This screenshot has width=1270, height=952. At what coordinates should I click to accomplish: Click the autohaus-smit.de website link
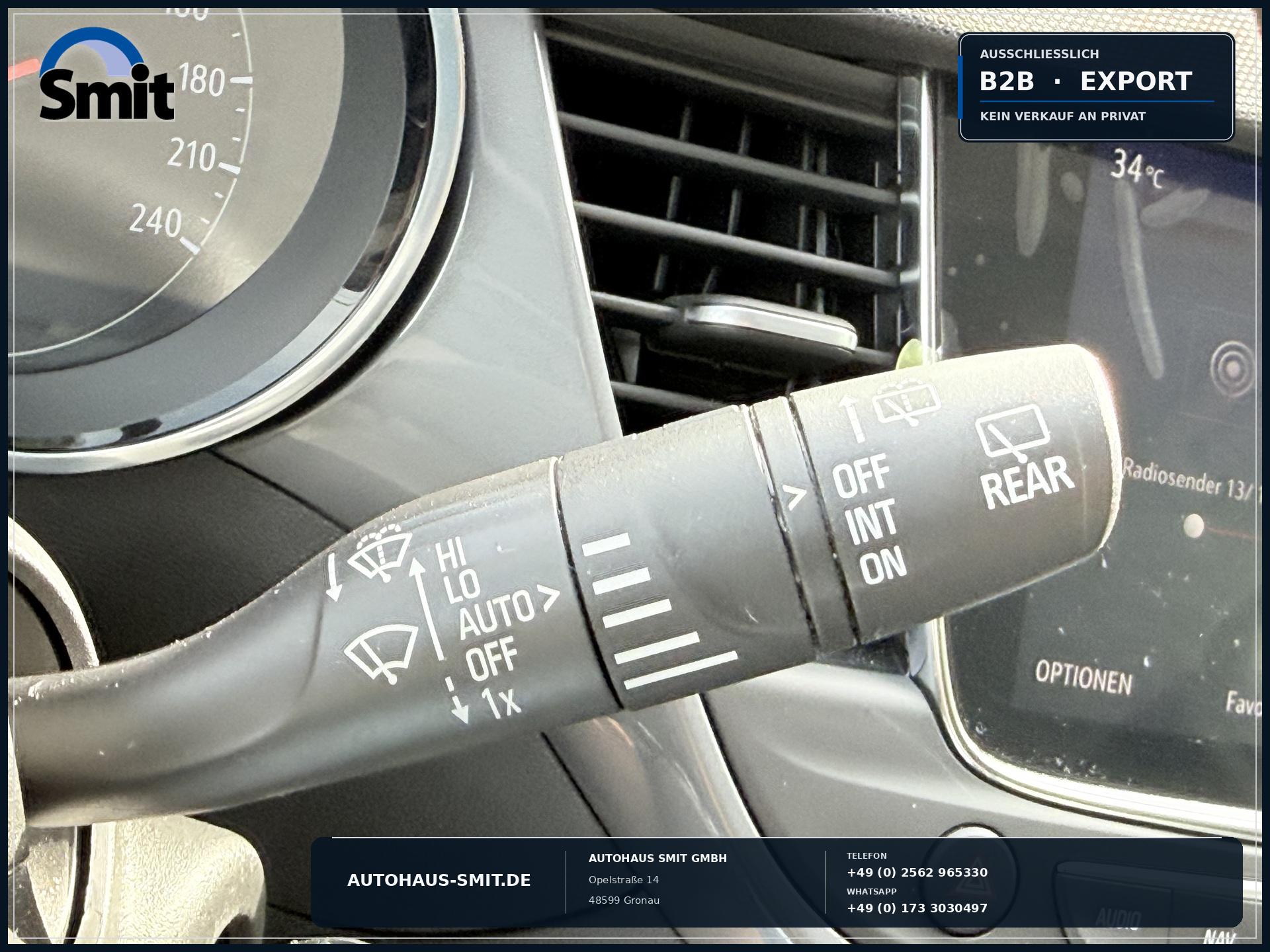tap(439, 881)
